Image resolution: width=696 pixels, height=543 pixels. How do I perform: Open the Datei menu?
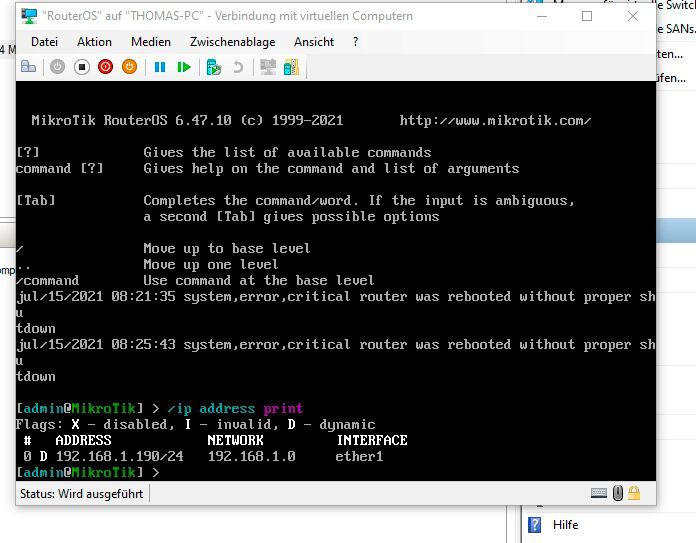click(x=44, y=42)
